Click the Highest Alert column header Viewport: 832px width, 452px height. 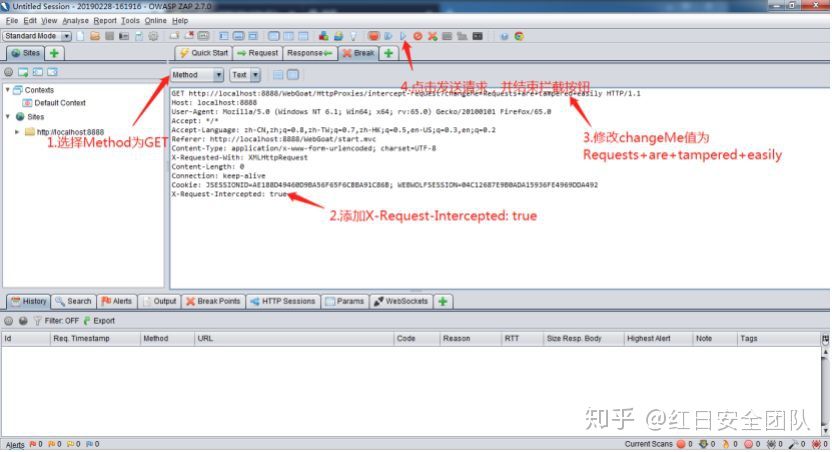coord(658,338)
